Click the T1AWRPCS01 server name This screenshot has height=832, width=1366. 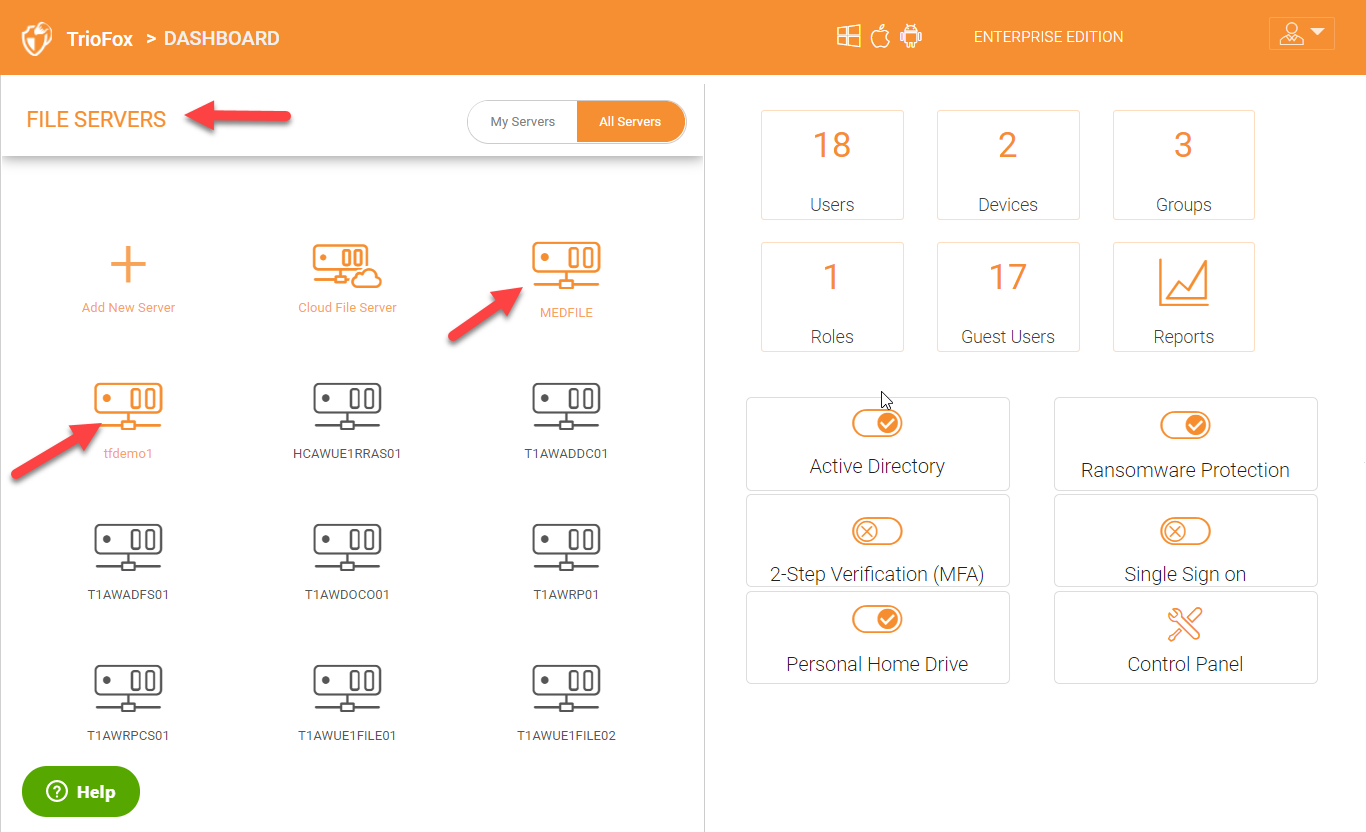128,736
